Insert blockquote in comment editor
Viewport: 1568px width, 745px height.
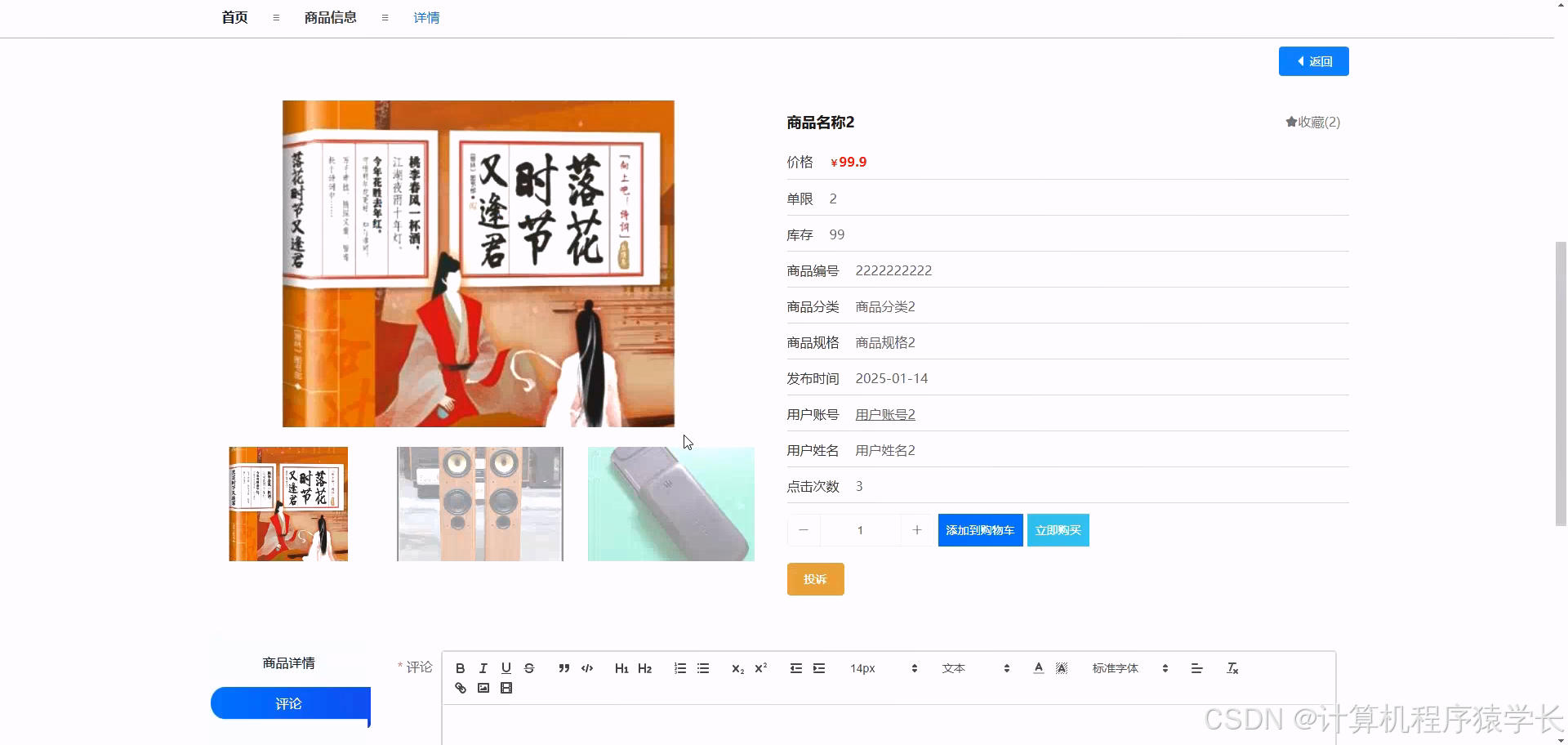563,668
